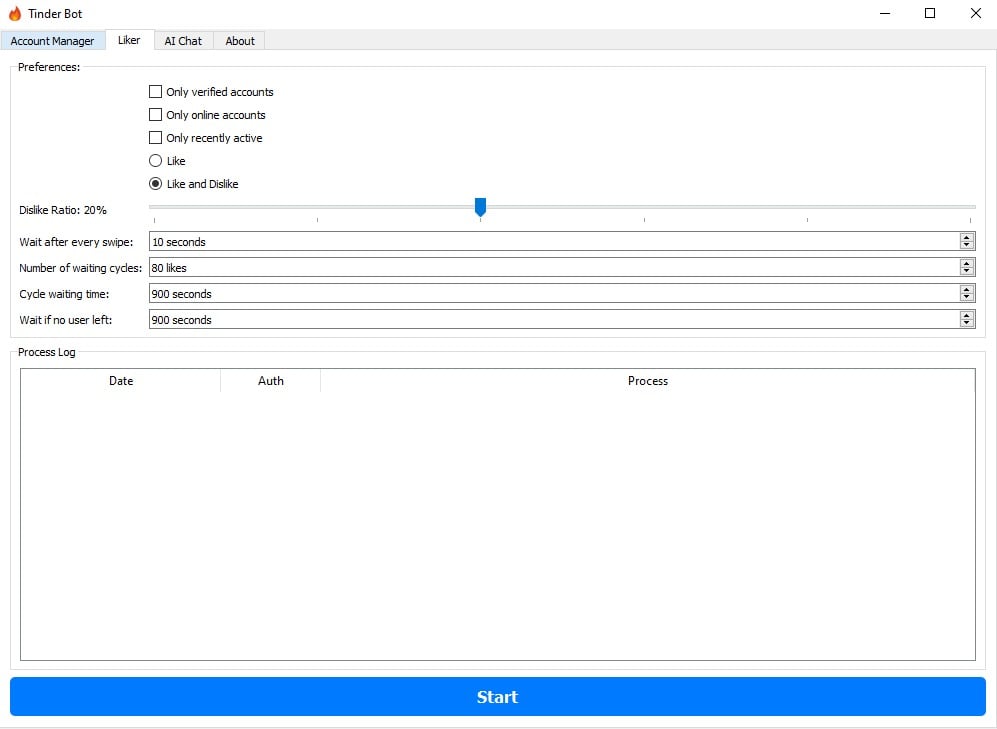Open the About tab
The height and width of the screenshot is (729, 997).
tap(240, 41)
